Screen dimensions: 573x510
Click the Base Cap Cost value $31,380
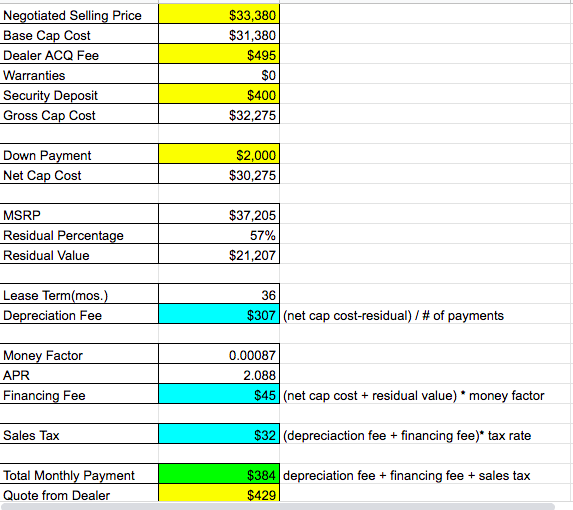[x=219, y=34]
